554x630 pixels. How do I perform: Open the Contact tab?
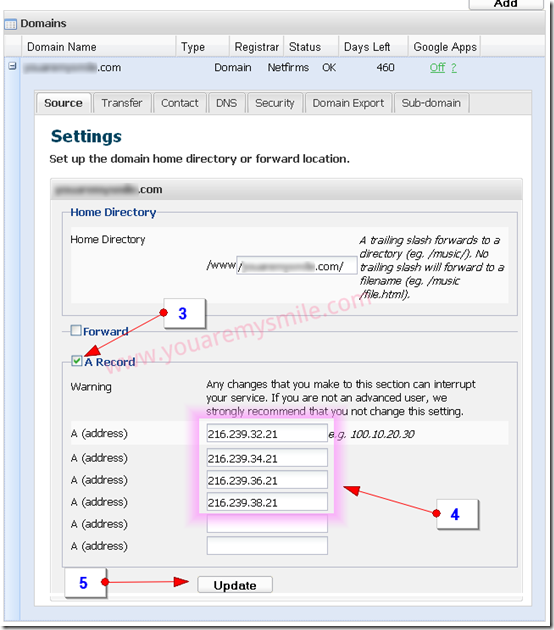(x=180, y=103)
